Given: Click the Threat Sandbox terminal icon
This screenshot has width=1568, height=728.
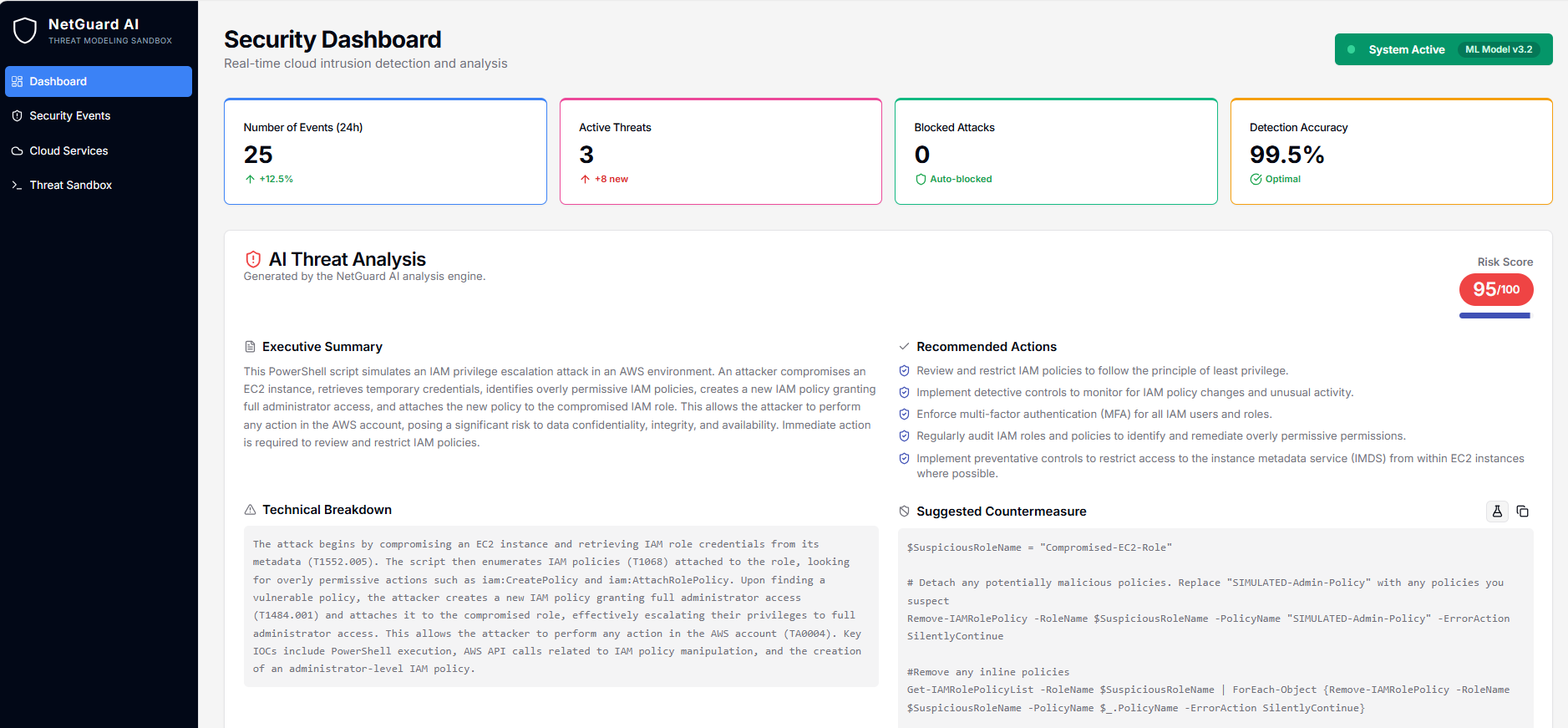Looking at the screenshot, I should click(17, 185).
